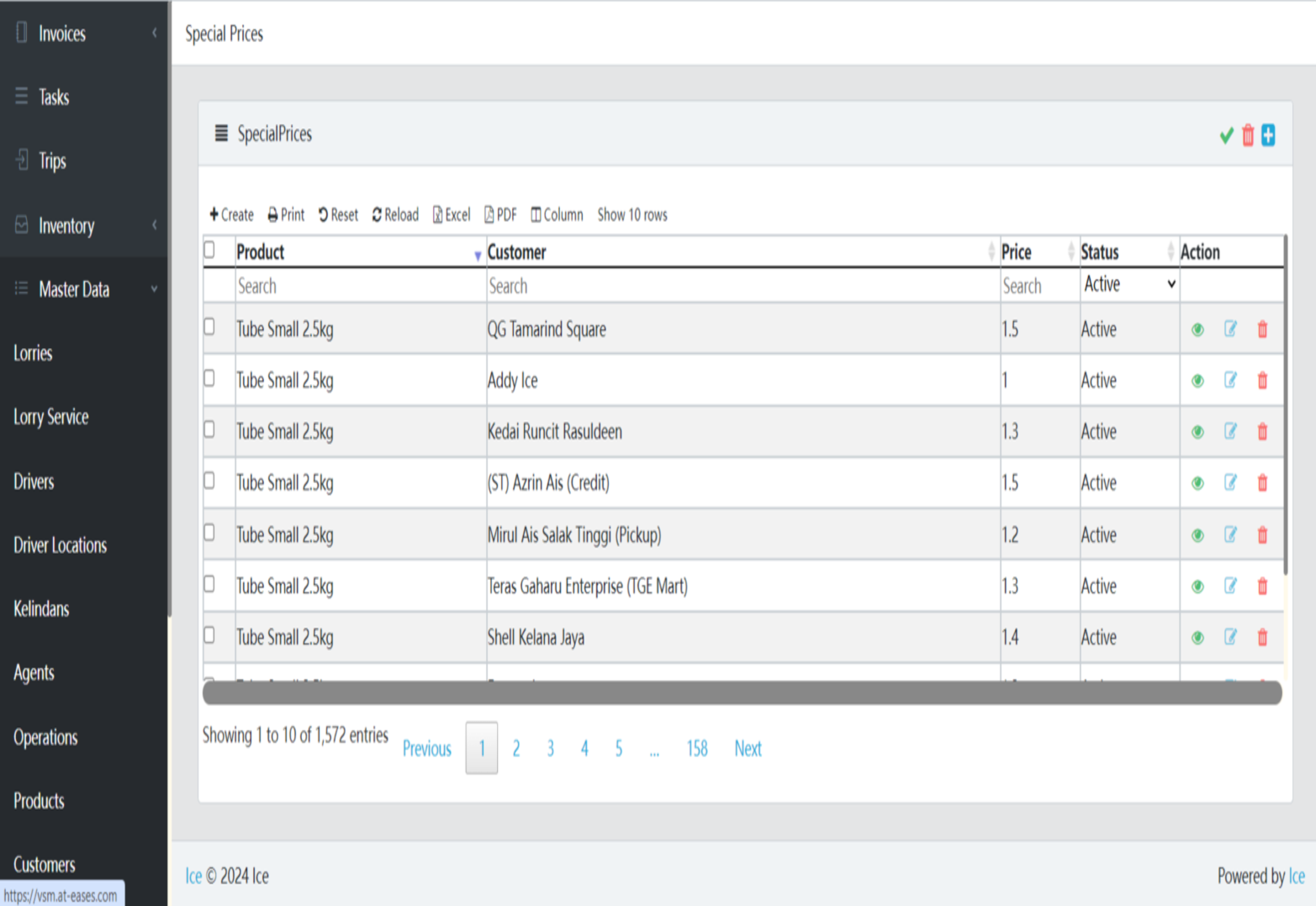1316x906 pixels.
Task: Delete the Kedai Runcit Rasuldeen row
Action: tap(1262, 432)
